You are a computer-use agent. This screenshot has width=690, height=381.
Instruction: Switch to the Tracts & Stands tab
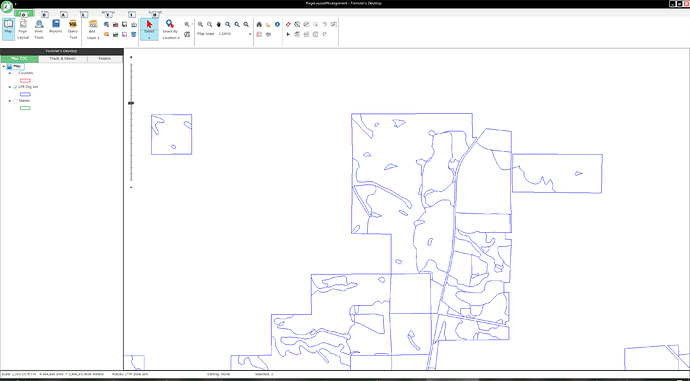coord(62,59)
